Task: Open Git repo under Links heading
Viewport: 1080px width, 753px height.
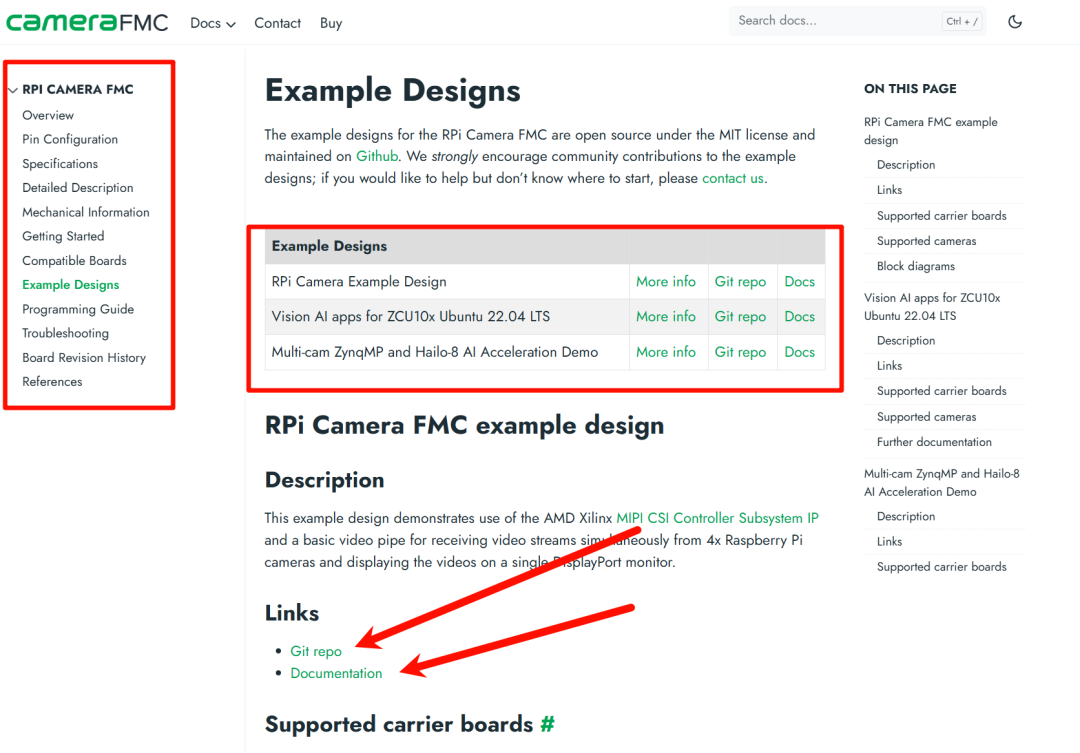Action: pyautogui.click(x=315, y=651)
